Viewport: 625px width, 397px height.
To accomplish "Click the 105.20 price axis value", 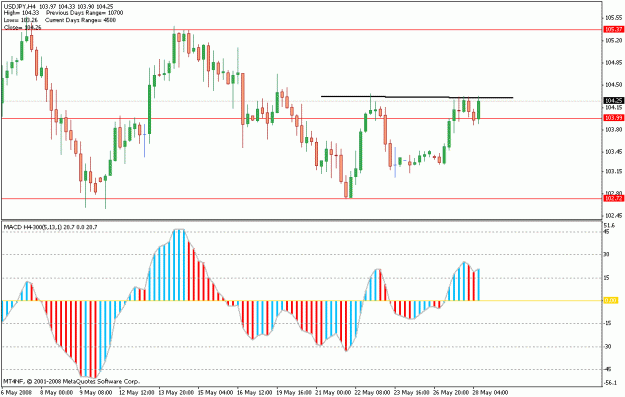I will [x=614, y=40].
